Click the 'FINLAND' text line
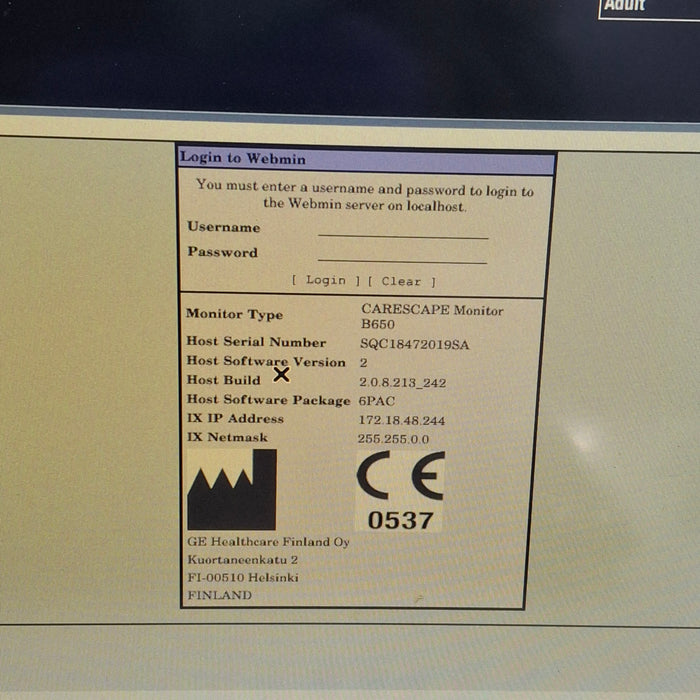The height and width of the screenshot is (700, 700). pyautogui.click(x=220, y=596)
